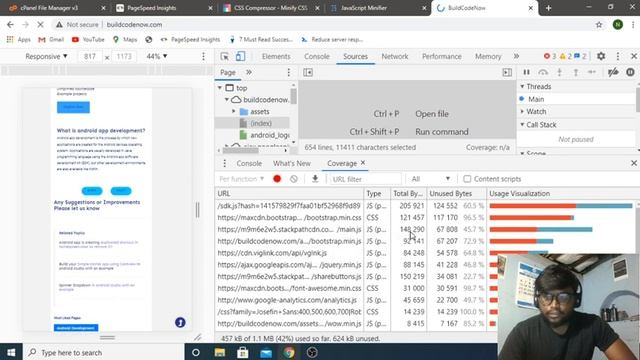This screenshot has width=640, height=360.
Task: Switch to the Elements panel tab
Action: (276, 56)
